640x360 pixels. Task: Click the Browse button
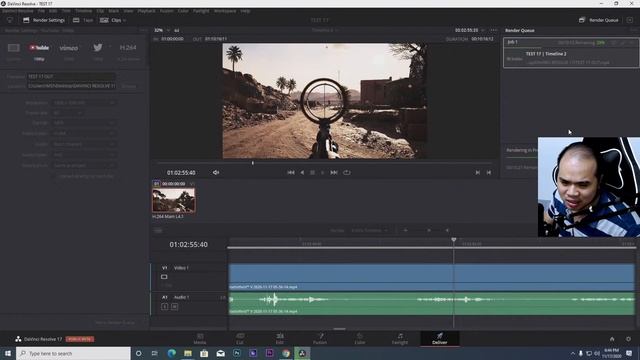tap(129, 86)
